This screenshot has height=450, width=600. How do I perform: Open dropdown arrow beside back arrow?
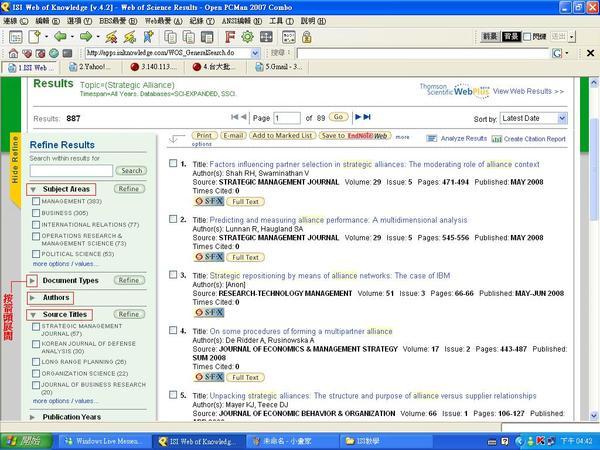[72, 37]
